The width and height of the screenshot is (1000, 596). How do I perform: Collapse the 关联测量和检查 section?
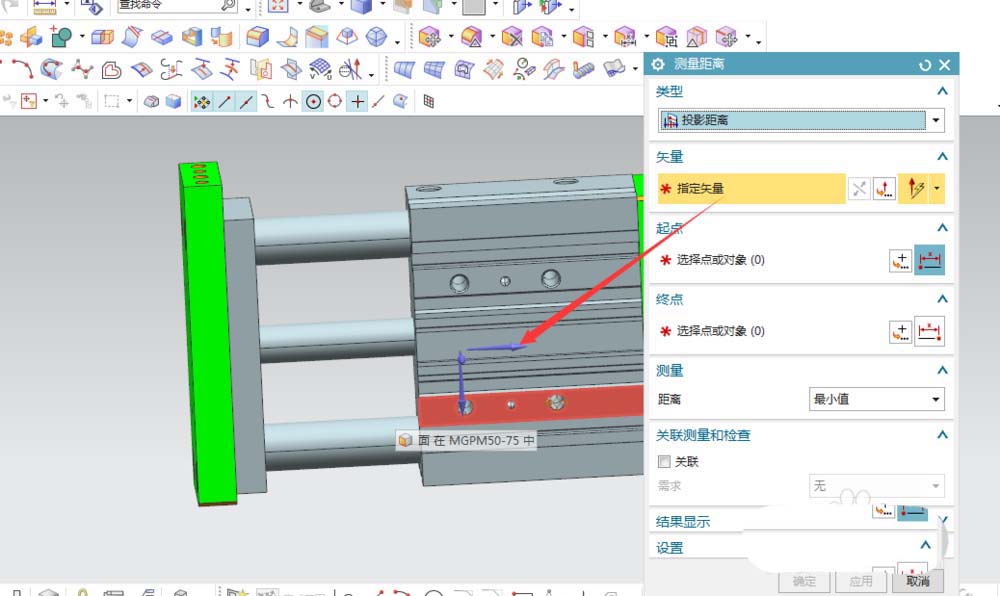tap(942, 435)
